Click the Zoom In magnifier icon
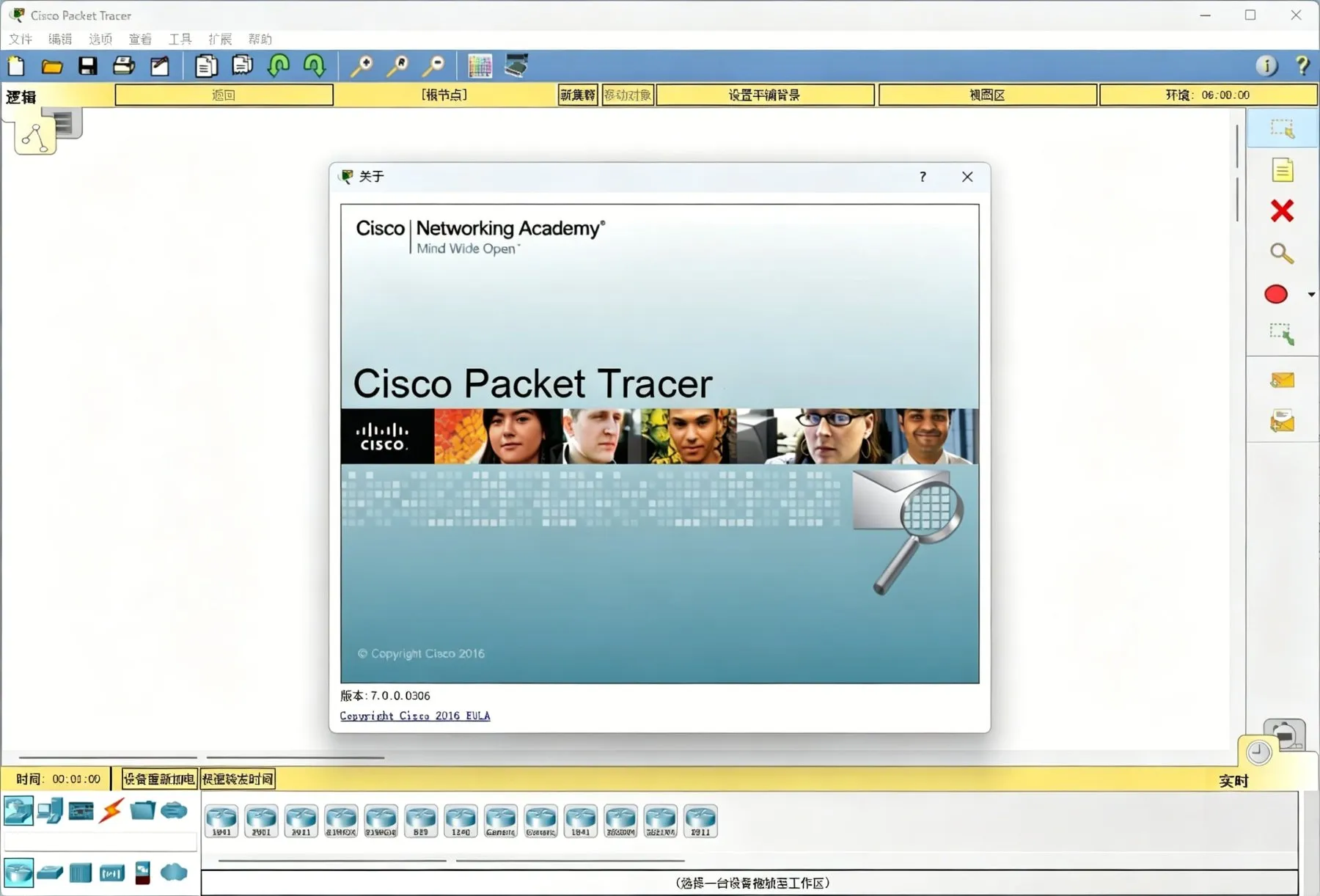 [x=361, y=66]
